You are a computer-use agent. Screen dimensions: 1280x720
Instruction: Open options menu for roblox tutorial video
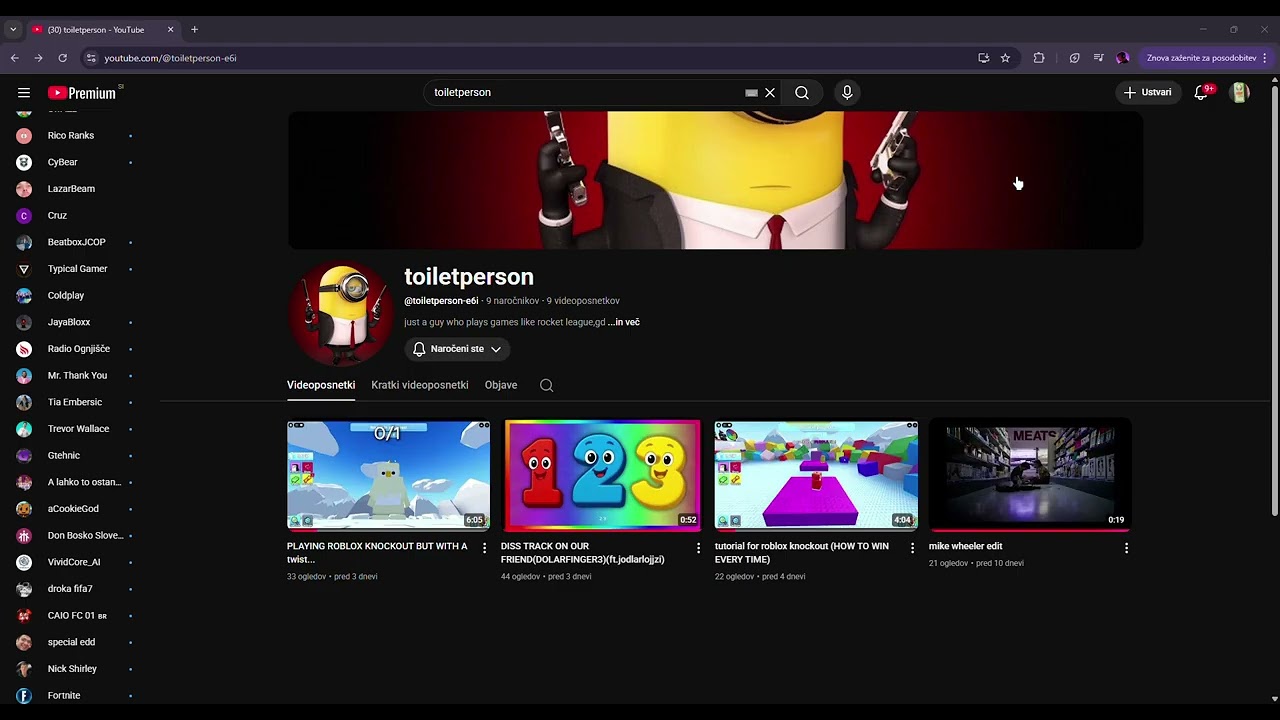pyautogui.click(x=912, y=548)
